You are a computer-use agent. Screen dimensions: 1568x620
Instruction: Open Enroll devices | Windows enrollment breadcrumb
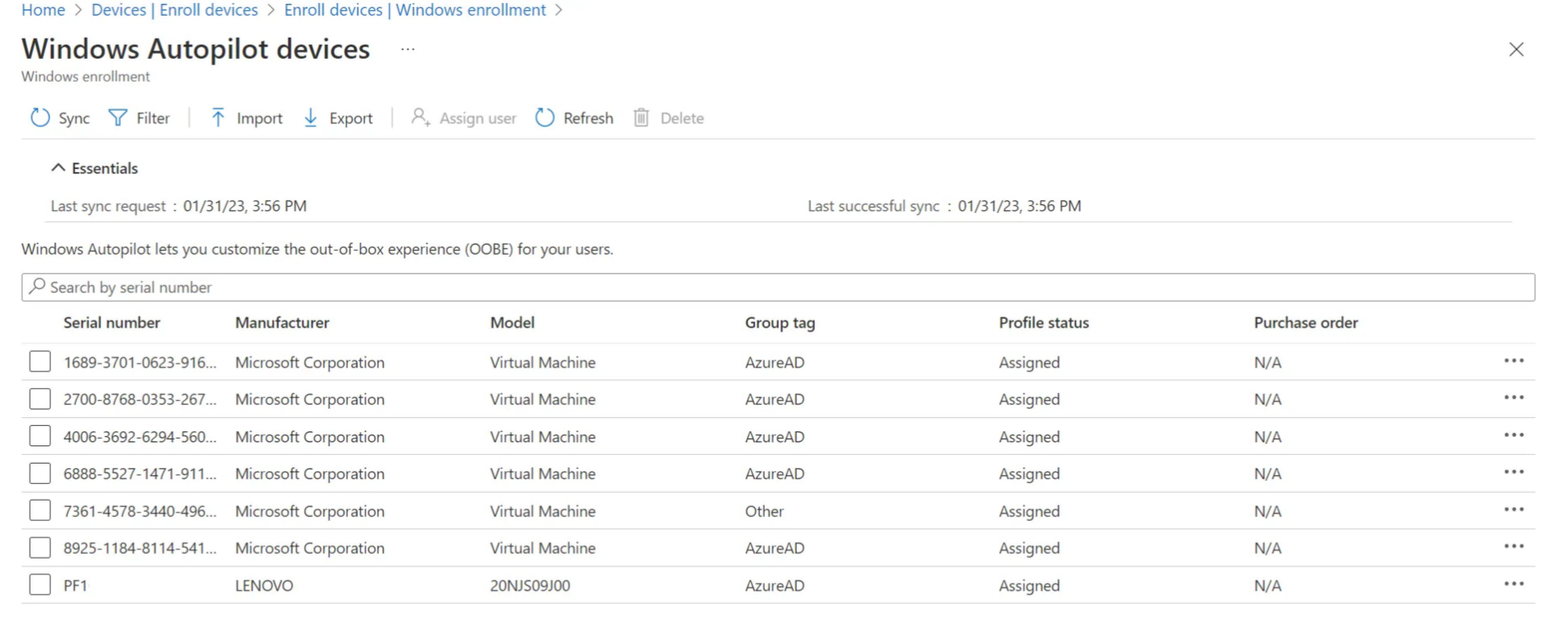[x=415, y=10]
